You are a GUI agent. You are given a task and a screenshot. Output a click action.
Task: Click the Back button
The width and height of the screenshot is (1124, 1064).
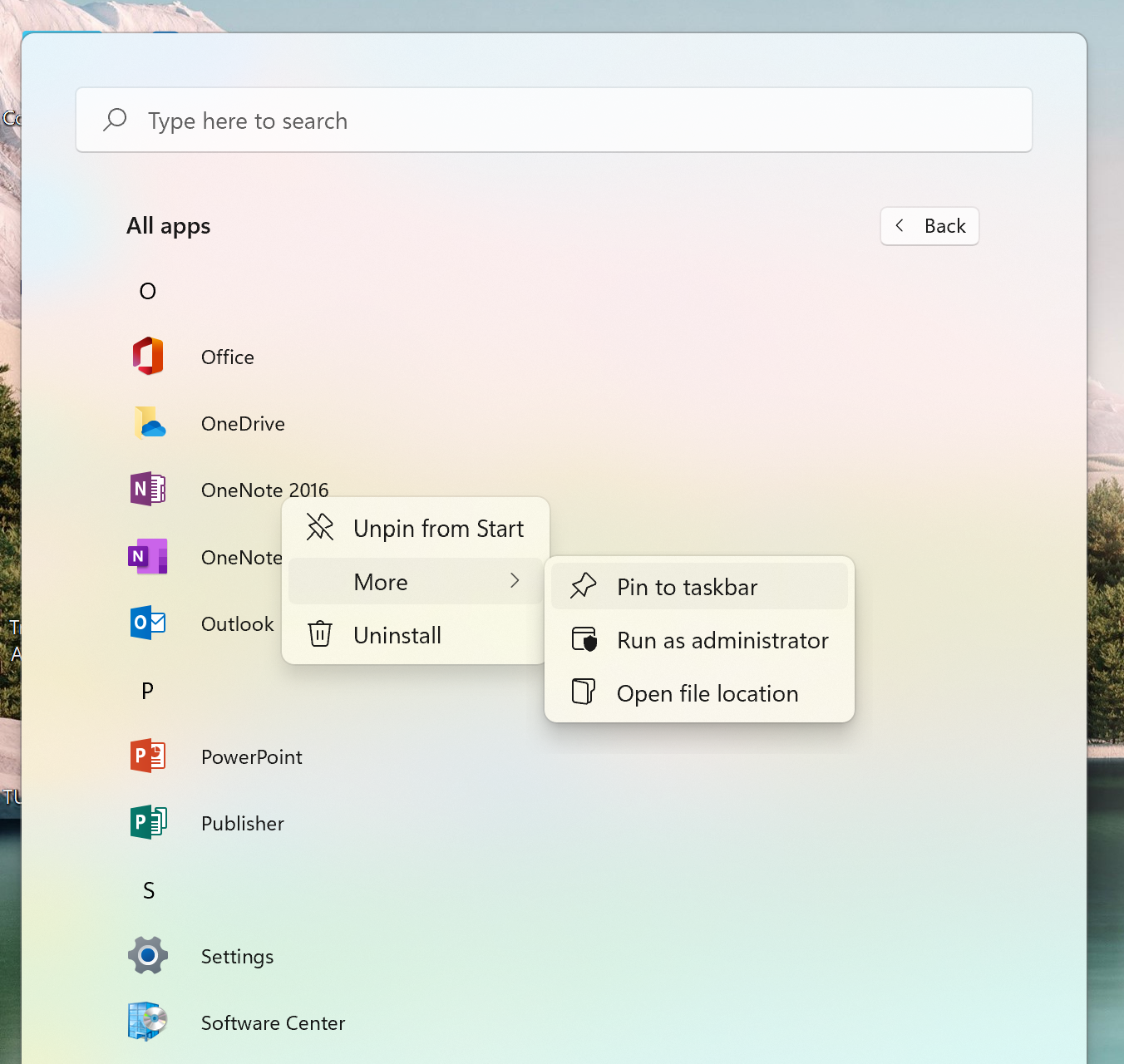pyautogui.click(x=929, y=226)
